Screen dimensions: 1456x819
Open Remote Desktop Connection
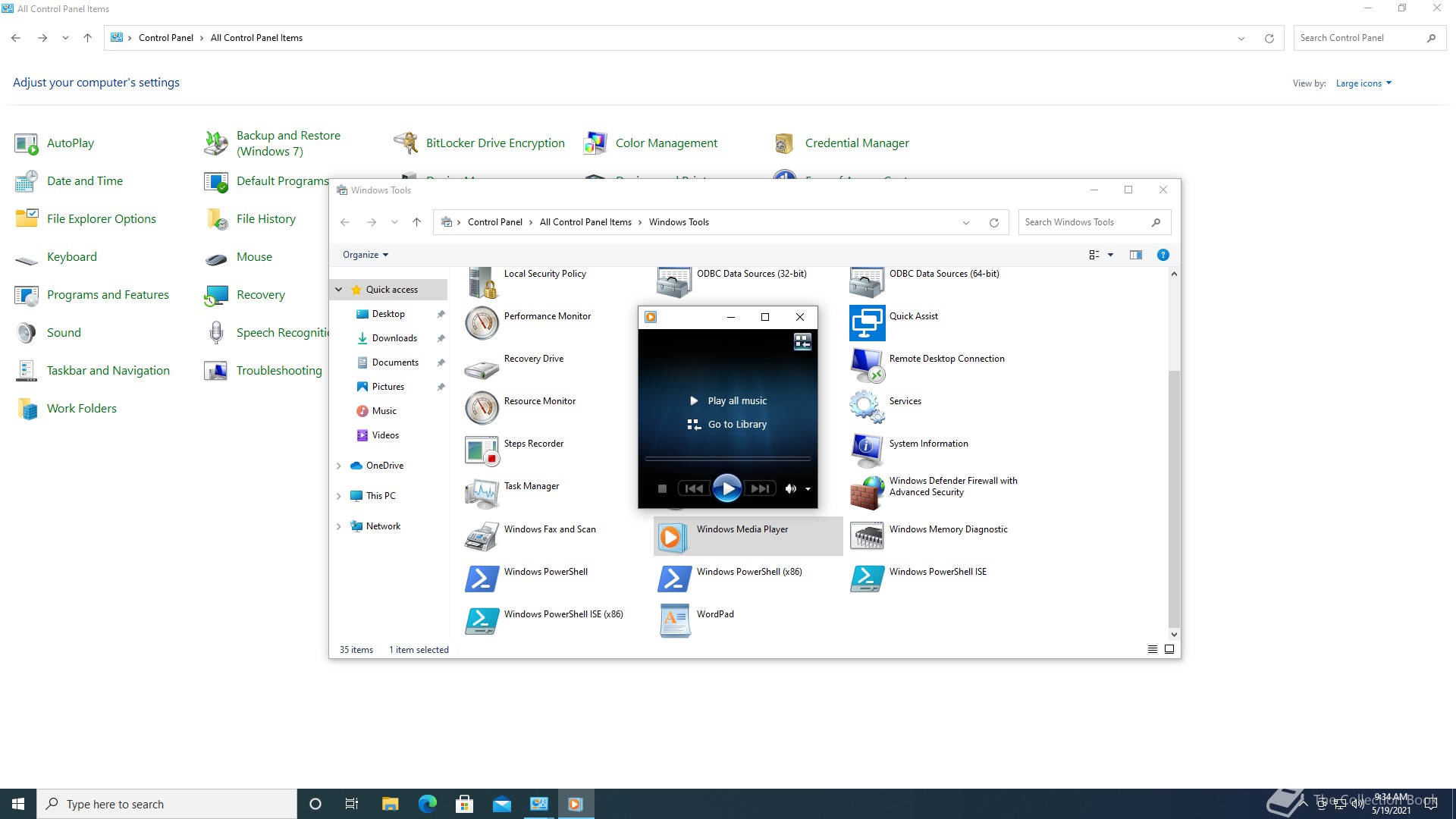(928, 366)
